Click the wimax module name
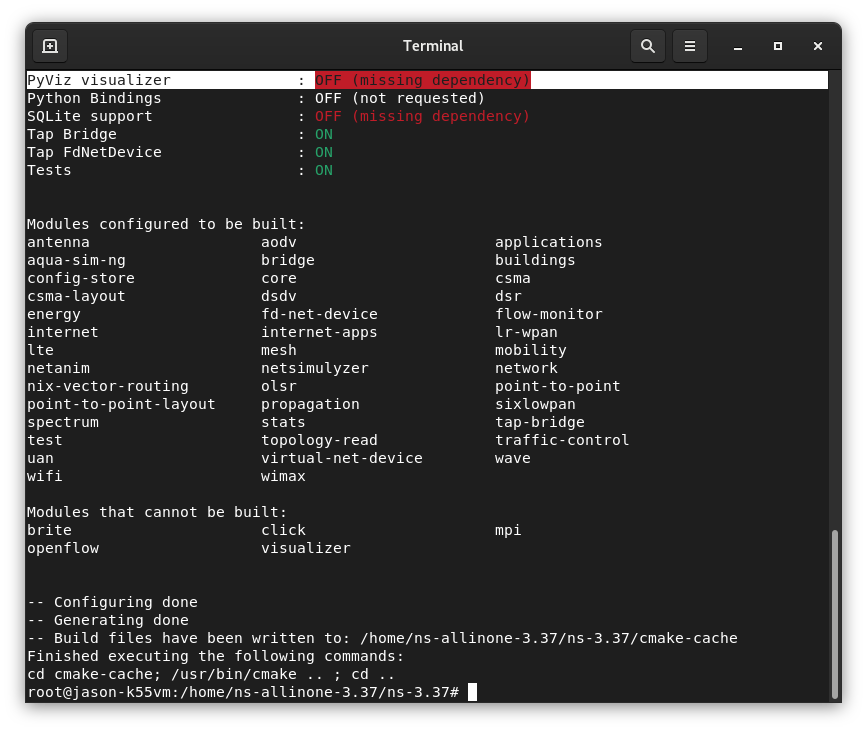Viewport: 867px width, 731px height. (283, 476)
